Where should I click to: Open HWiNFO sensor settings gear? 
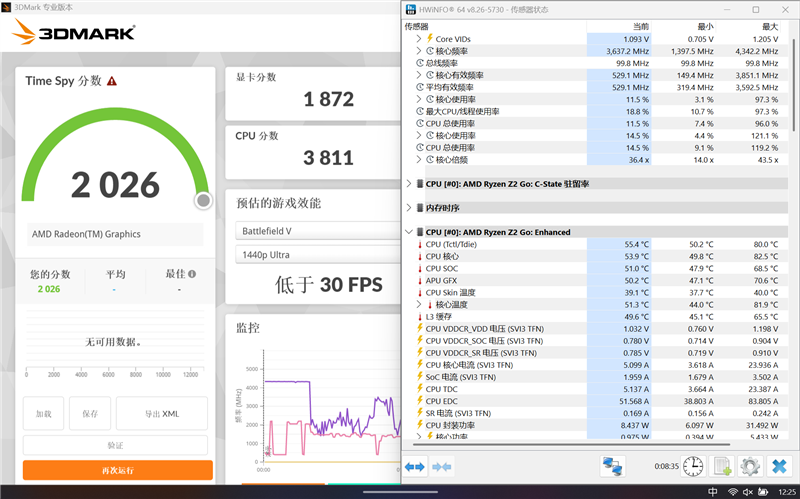coord(750,466)
